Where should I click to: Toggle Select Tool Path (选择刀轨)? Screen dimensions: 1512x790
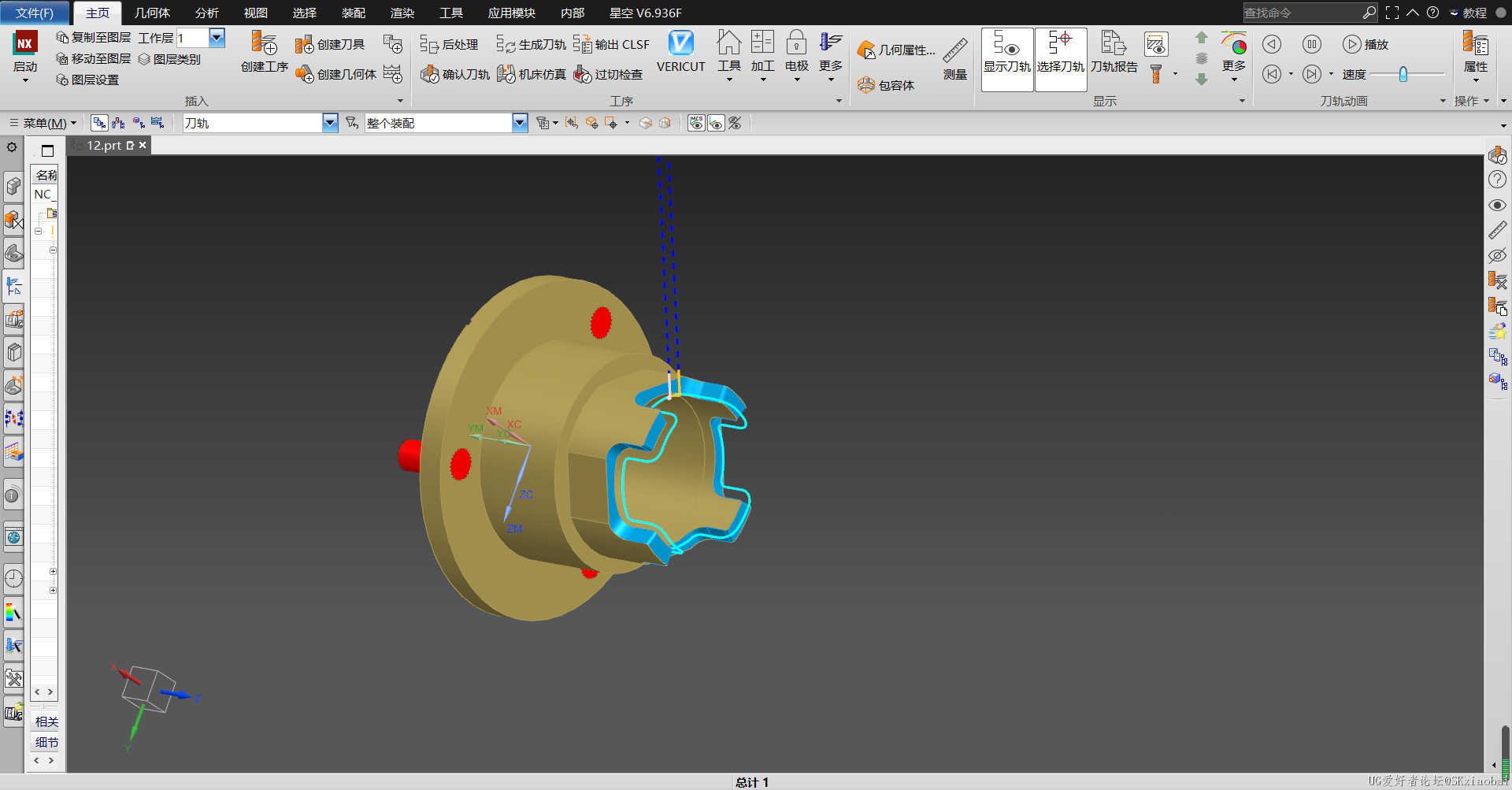tap(1061, 59)
